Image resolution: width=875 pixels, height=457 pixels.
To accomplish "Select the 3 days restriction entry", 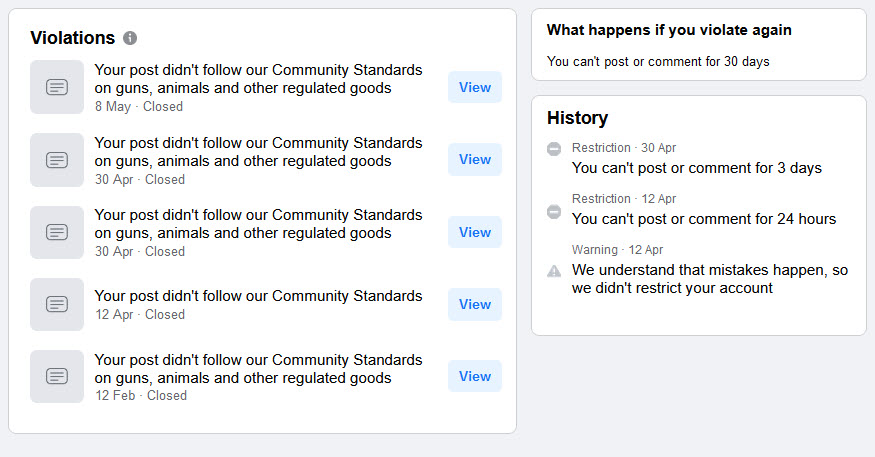I will coord(697,168).
